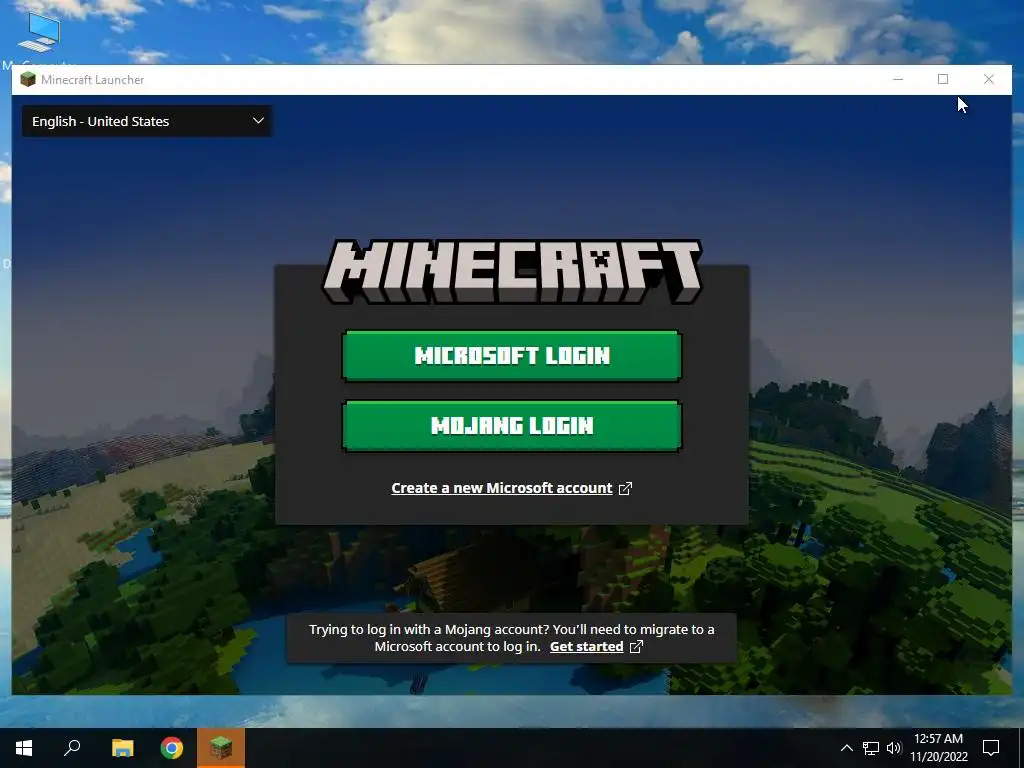Click the Minecraft Launcher title bar icon
The image size is (1024, 768).
[x=27, y=80]
